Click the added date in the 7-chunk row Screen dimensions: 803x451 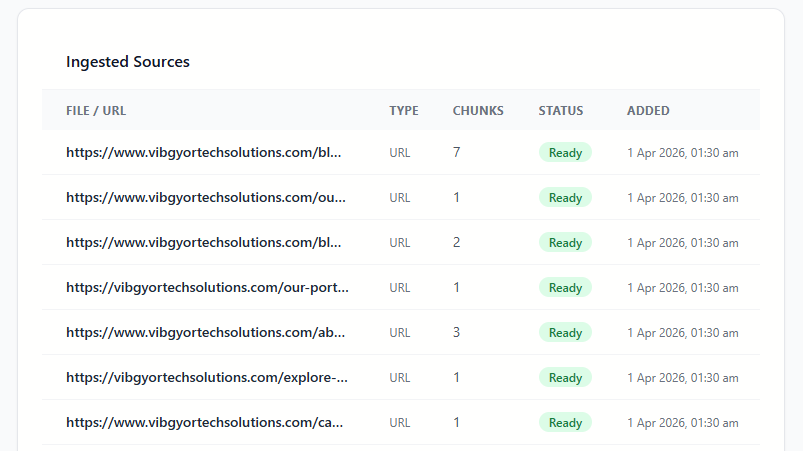(x=683, y=153)
